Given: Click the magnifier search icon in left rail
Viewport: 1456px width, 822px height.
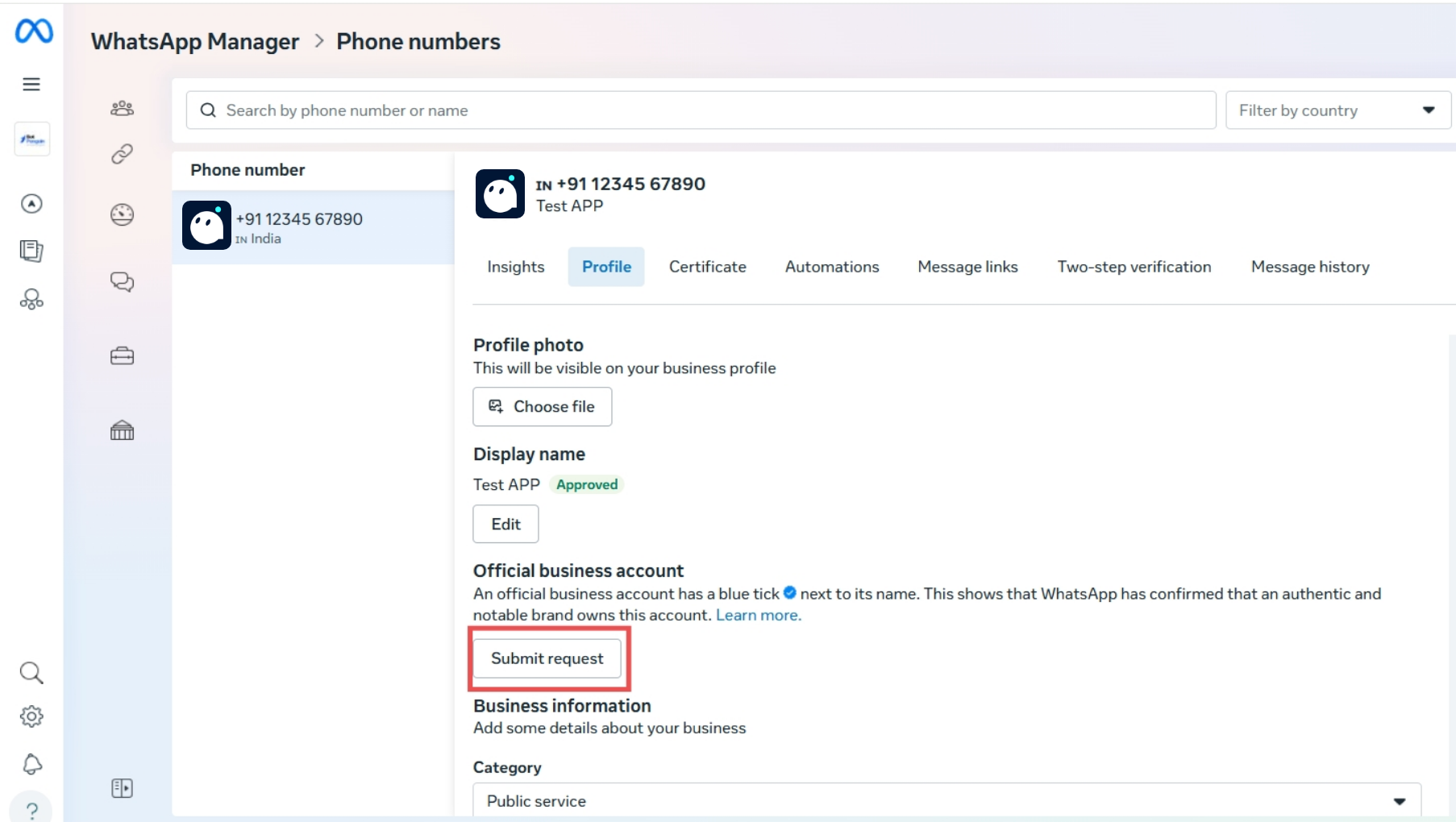Looking at the screenshot, I should coord(31,673).
